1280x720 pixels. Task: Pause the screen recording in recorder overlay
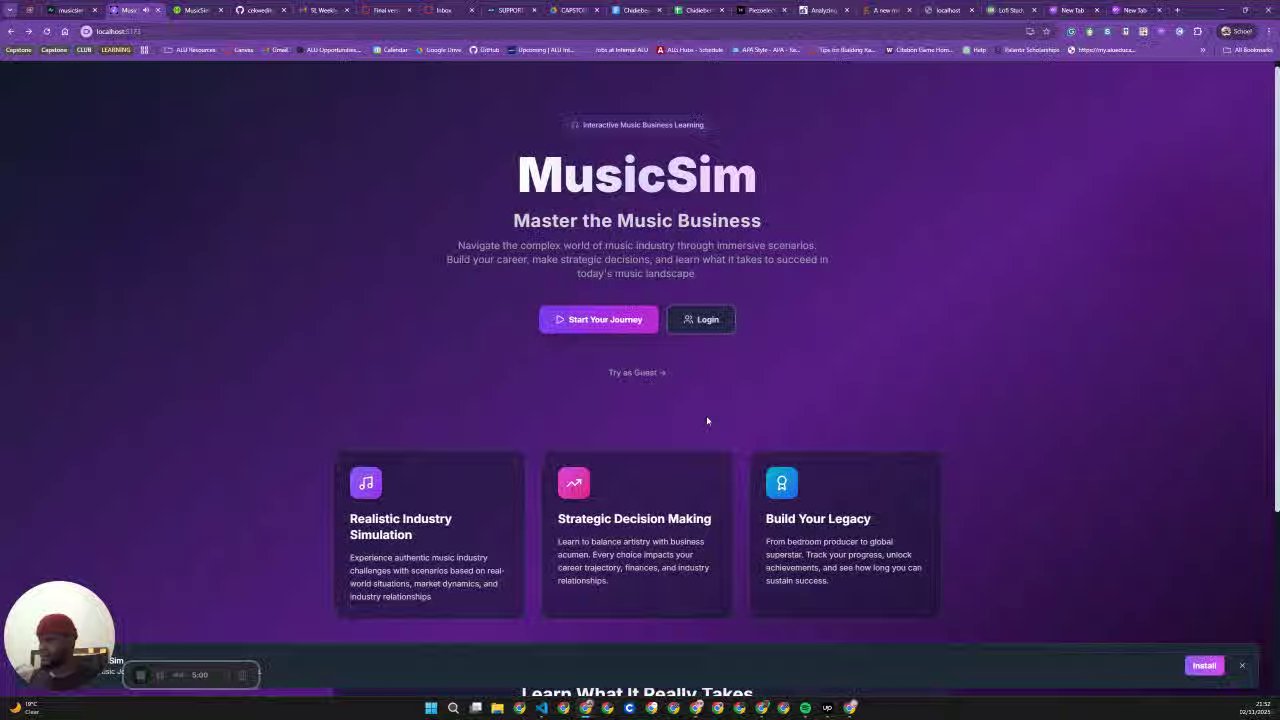(x=160, y=675)
